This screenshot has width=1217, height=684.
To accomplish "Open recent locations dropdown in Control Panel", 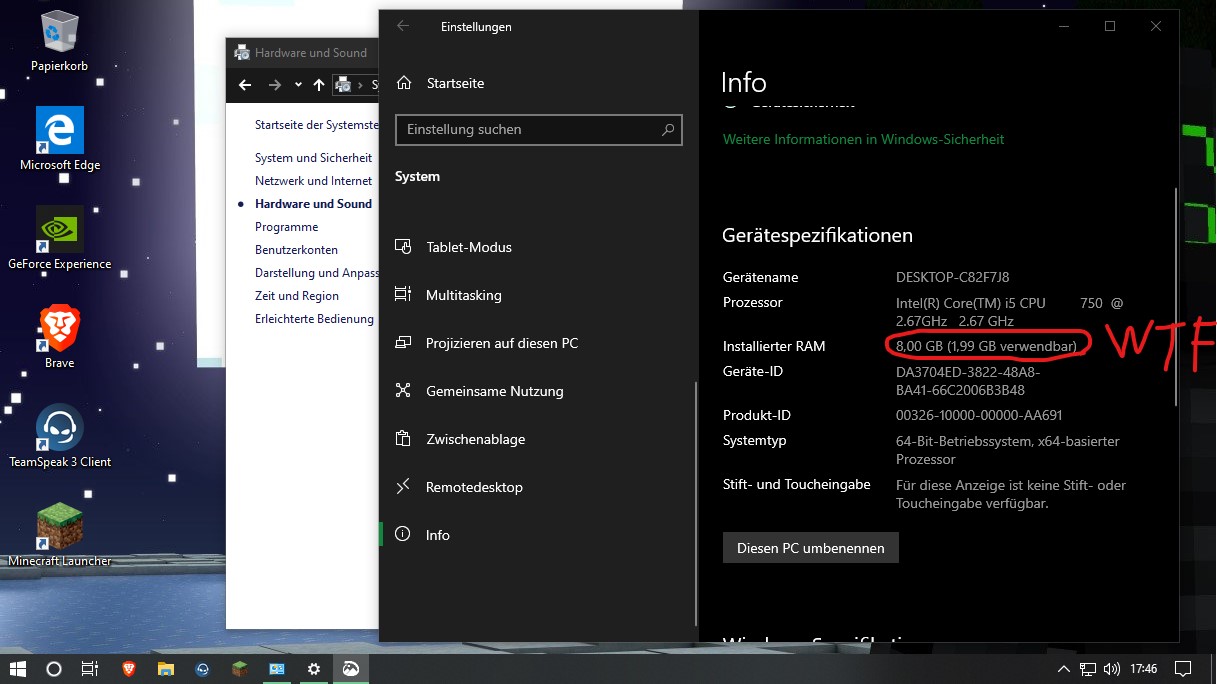I will tap(297, 86).
